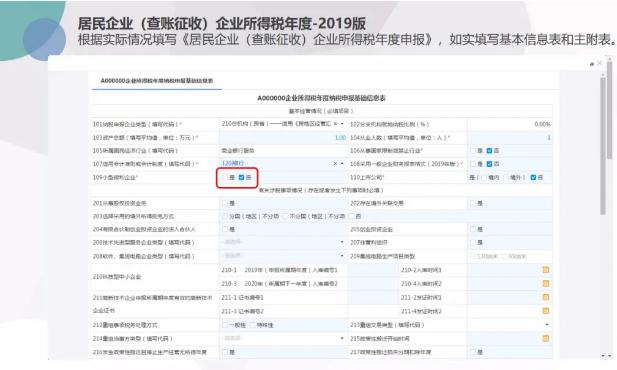The height and width of the screenshot is (370, 617).
Task: Open calendar picker for 210-4 入库时间2
Action: click(x=546, y=284)
